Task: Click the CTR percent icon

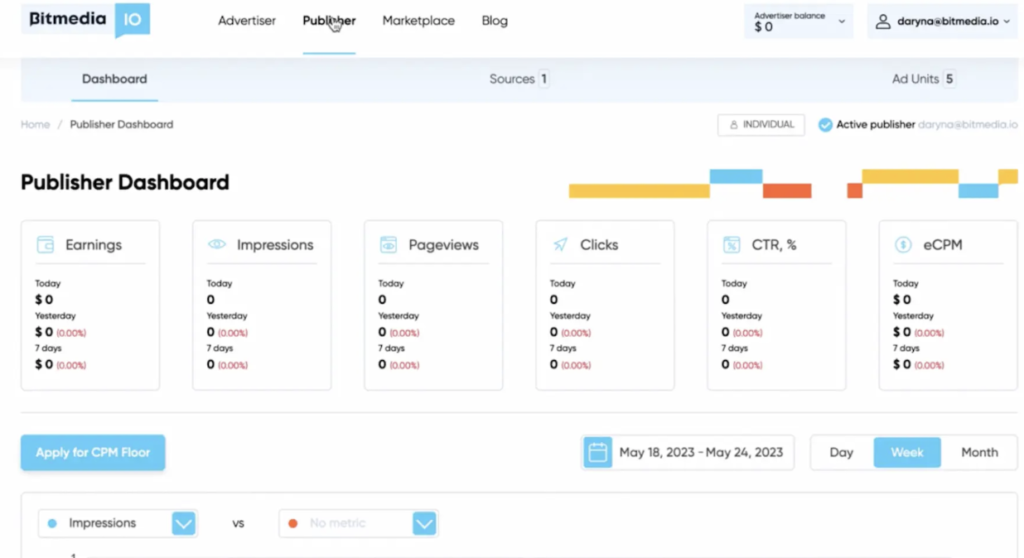Action: [x=732, y=245]
